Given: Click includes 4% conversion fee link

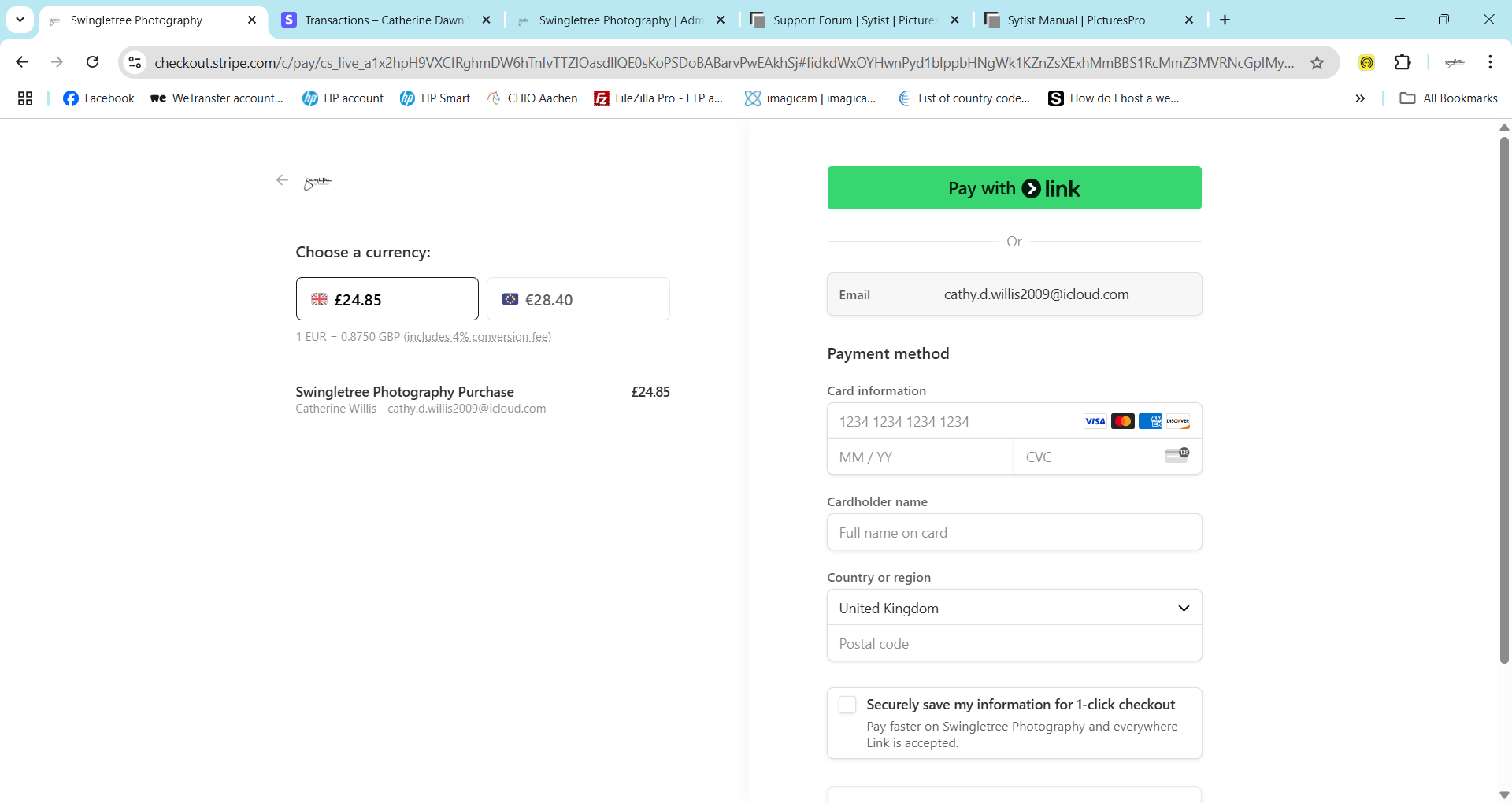Looking at the screenshot, I should click(477, 337).
